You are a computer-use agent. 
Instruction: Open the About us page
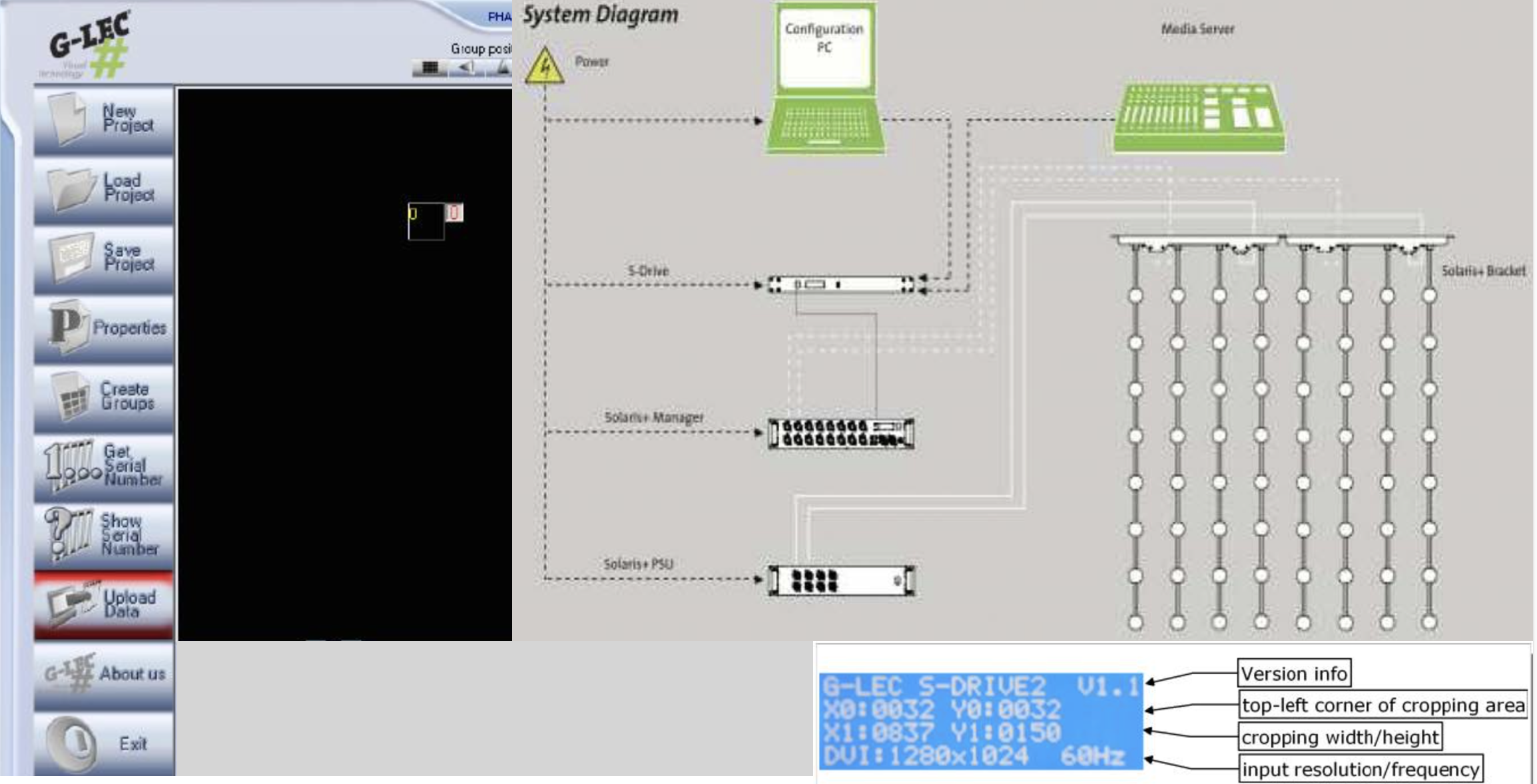click(x=104, y=674)
